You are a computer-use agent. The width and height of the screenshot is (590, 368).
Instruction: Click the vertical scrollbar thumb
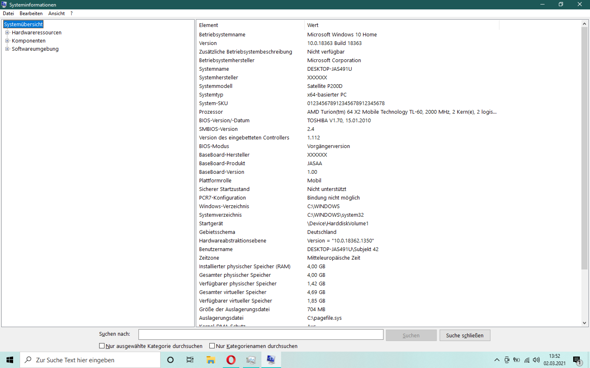(x=584, y=149)
